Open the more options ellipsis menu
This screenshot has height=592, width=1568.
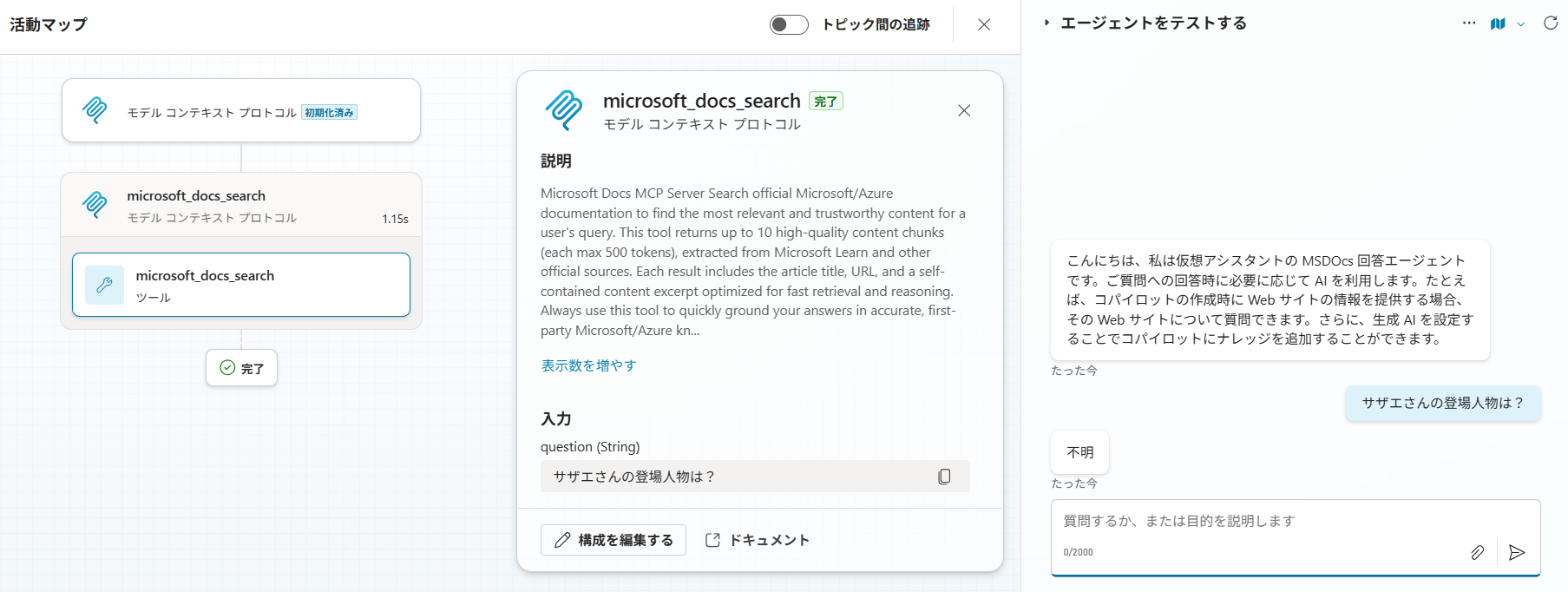point(1468,23)
